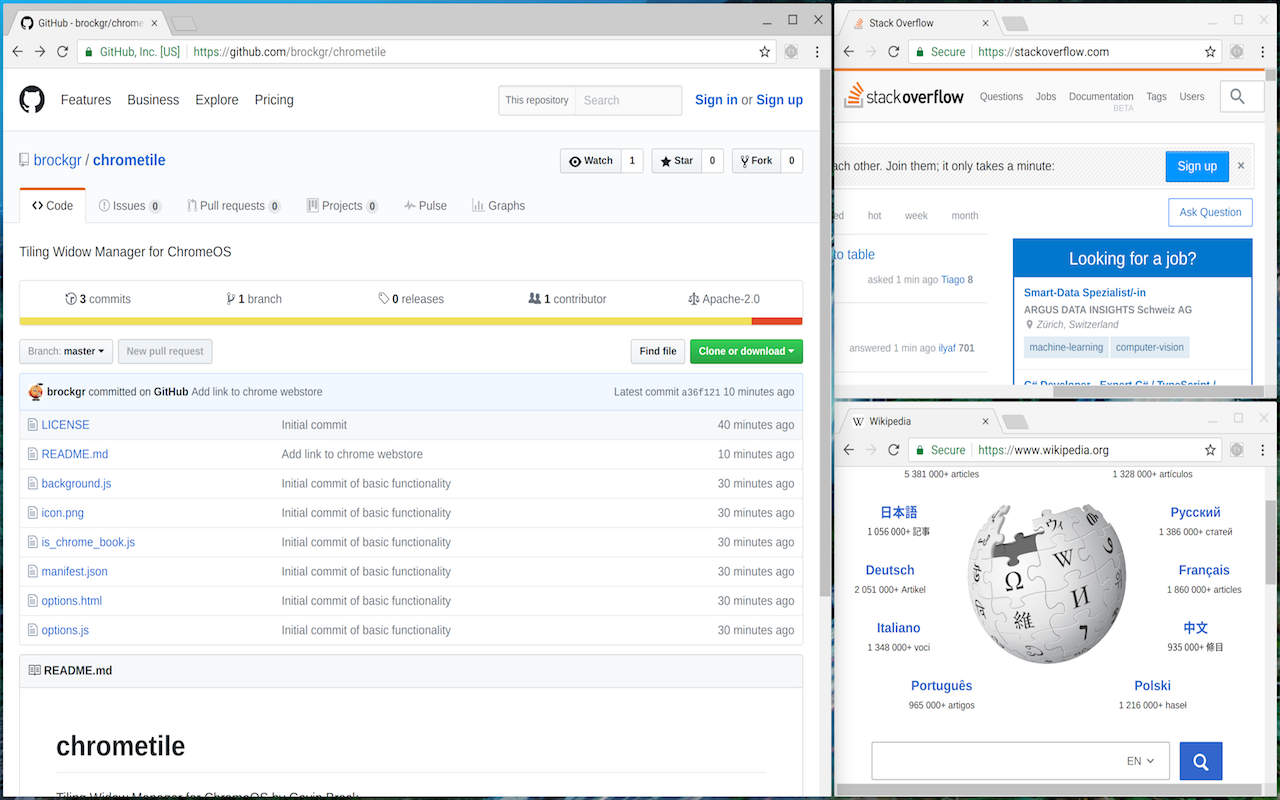Bookmark the GitHub page via star icon
This screenshot has width=1280, height=800.
pos(764,51)
